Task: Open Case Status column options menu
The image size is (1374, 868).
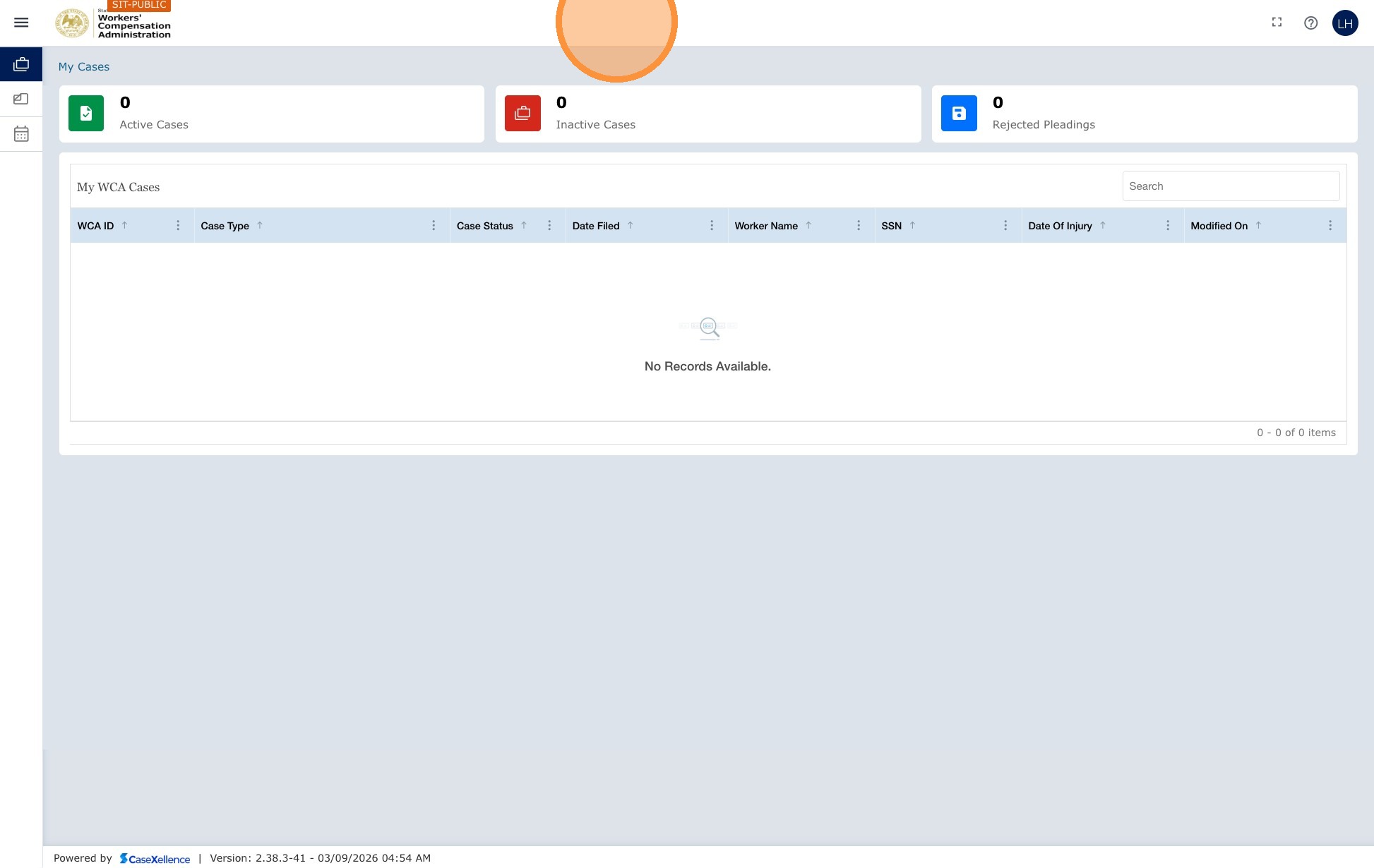Action: pos(549,225)
